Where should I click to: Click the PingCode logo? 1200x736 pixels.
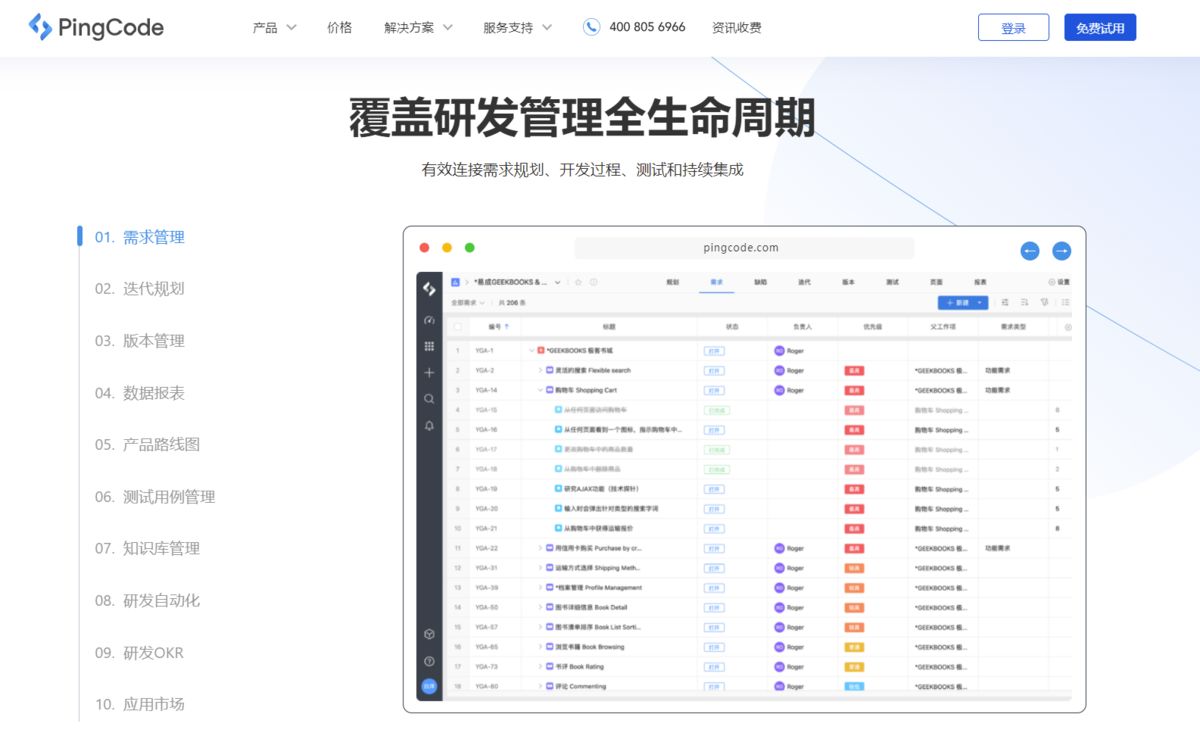pos(96,27)
